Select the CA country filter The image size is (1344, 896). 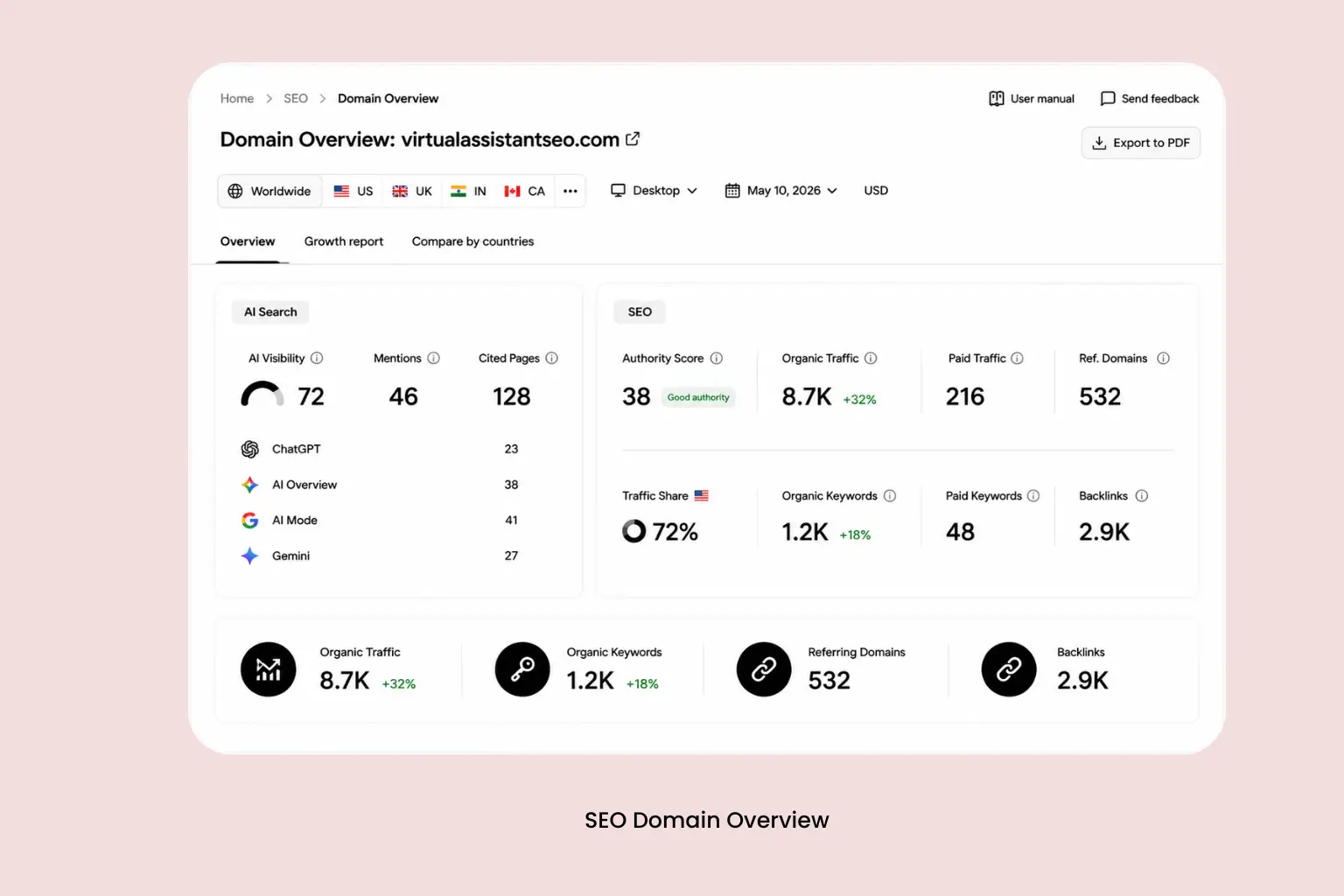pyautogui.click(x=525, y=191)
